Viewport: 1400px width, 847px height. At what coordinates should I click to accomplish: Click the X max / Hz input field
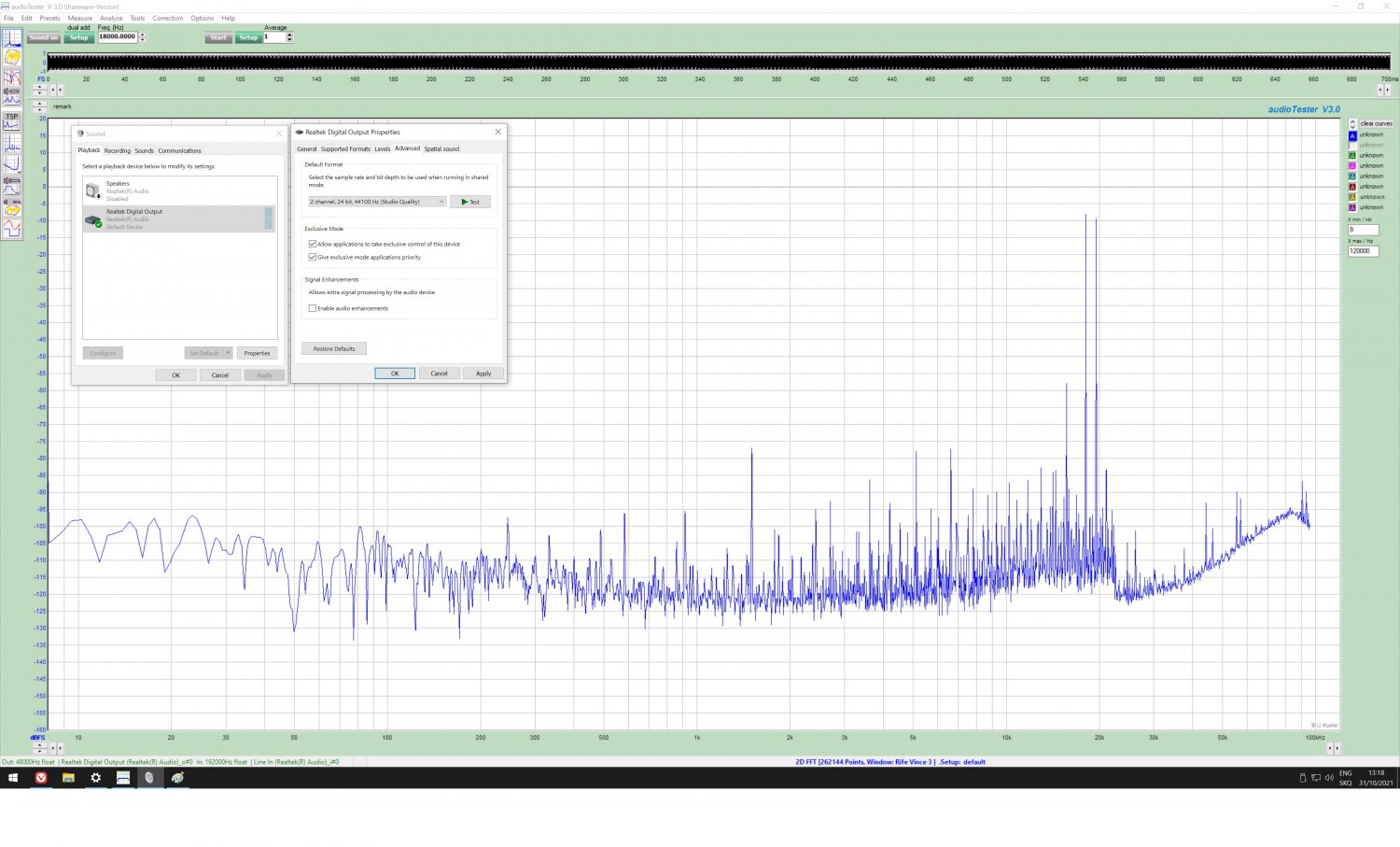coord(1363,251)
